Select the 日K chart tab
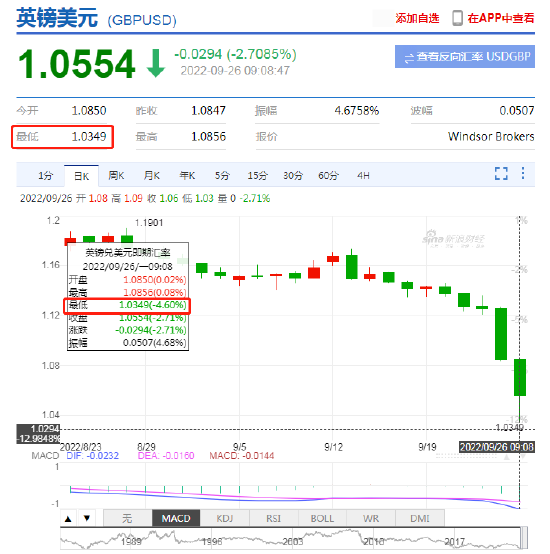The width and height of the screenshot is (550, 554). pyautogui.click(x=82, y=176)
